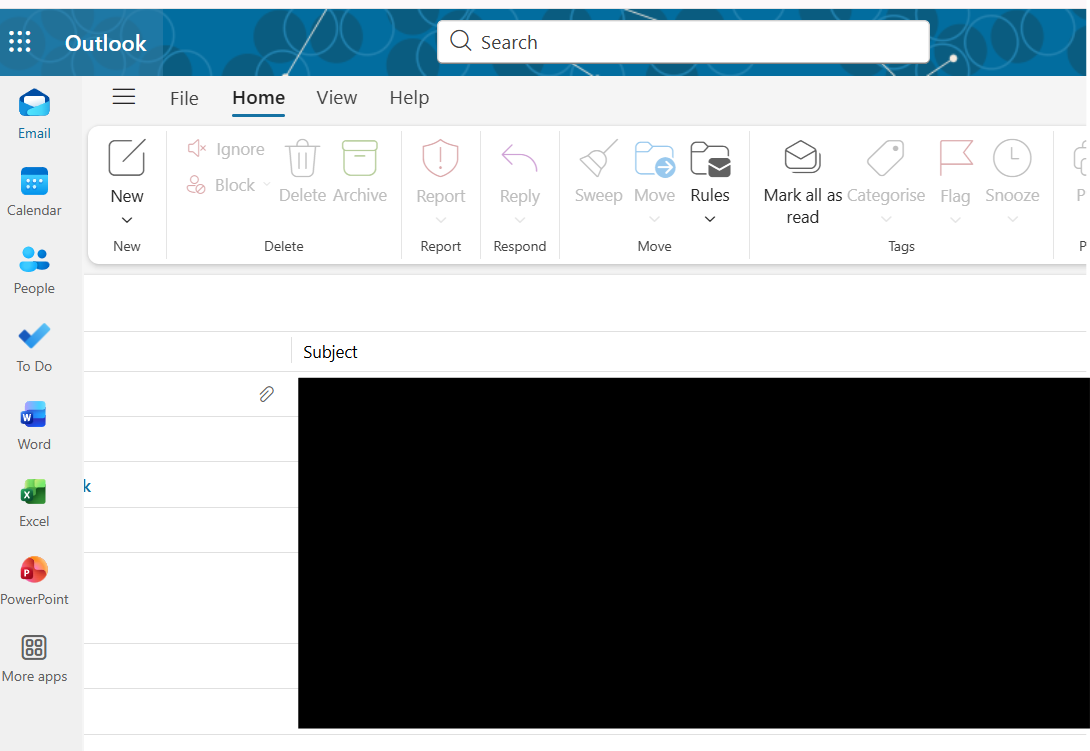Toggle the Ignore option

(224, 148)
